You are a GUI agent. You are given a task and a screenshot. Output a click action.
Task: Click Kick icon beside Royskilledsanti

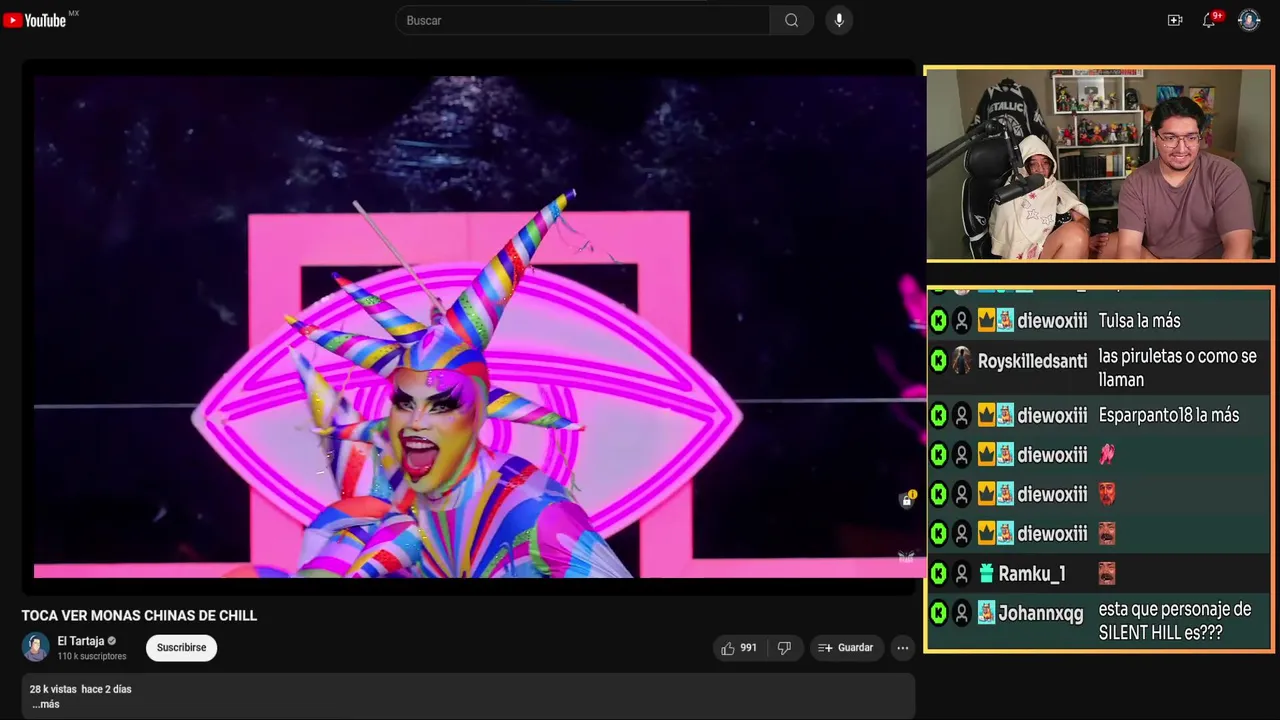(x=939, y=360)
